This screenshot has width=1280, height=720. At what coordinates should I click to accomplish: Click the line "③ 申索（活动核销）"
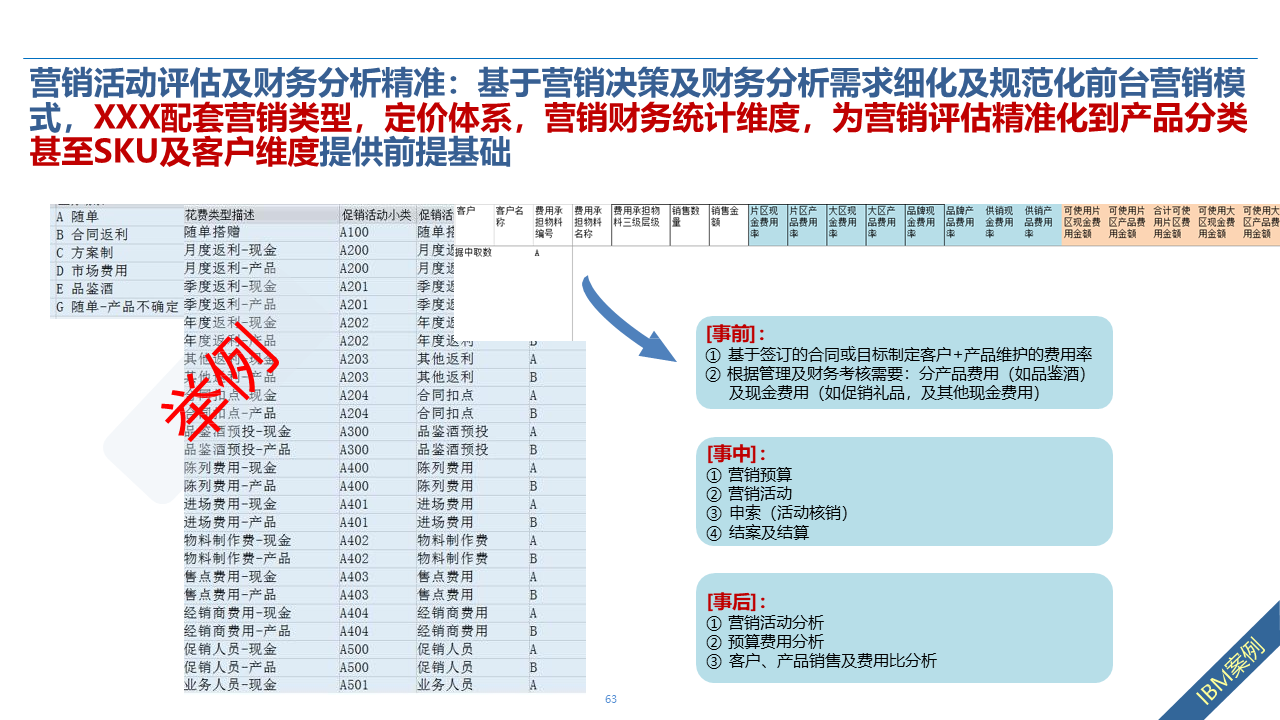pyautogui.click(x=777, y=513)
